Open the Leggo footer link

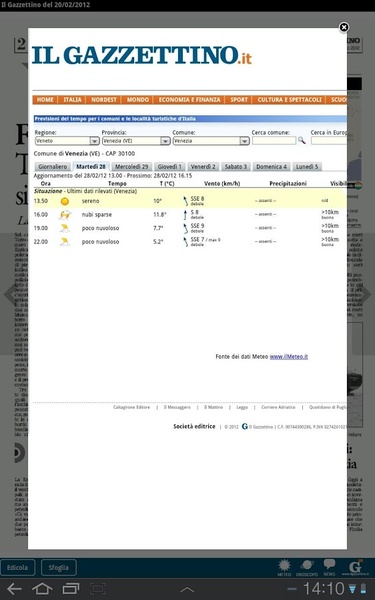pos(242,408)
